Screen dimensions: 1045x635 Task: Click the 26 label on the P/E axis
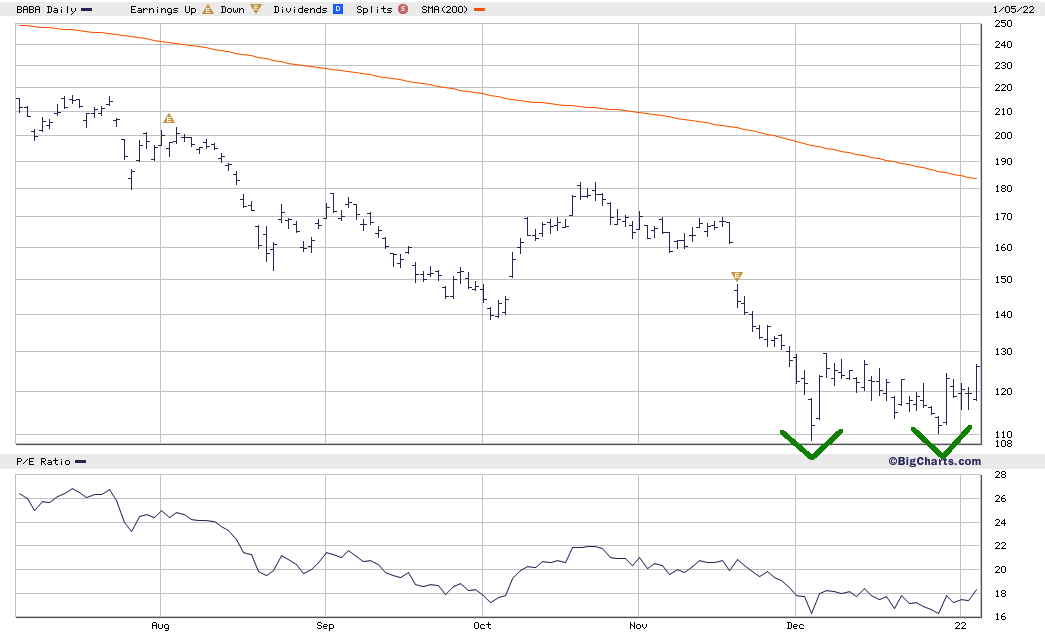[x=1000, y=499]
